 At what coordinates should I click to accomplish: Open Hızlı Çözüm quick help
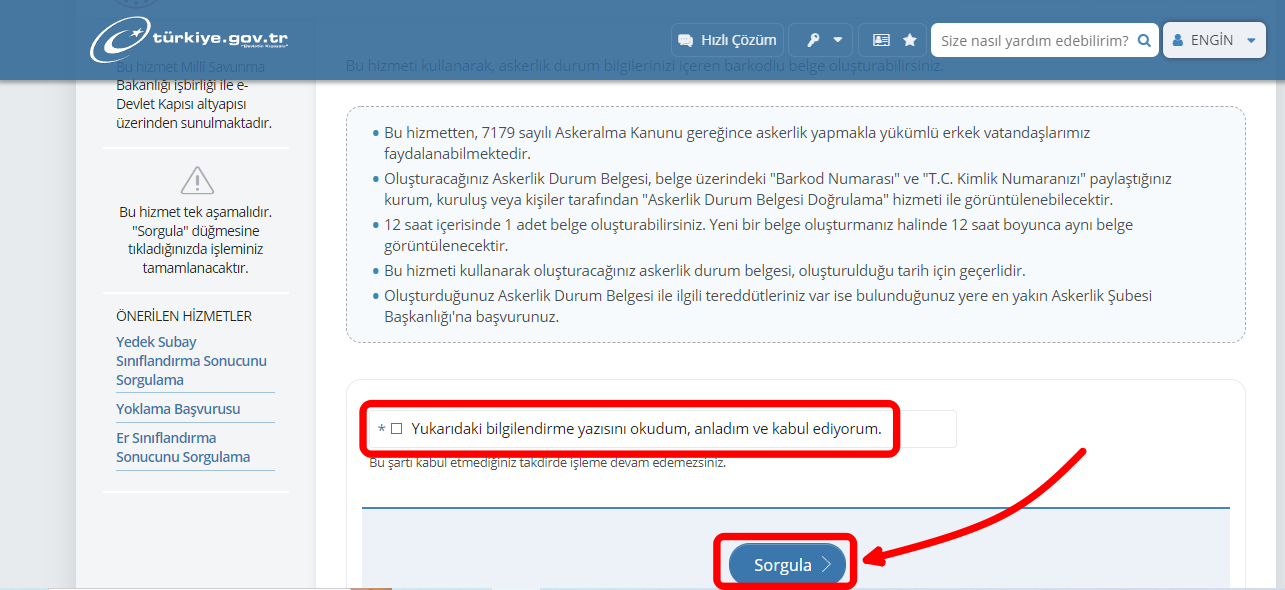(x=727, y=40)
